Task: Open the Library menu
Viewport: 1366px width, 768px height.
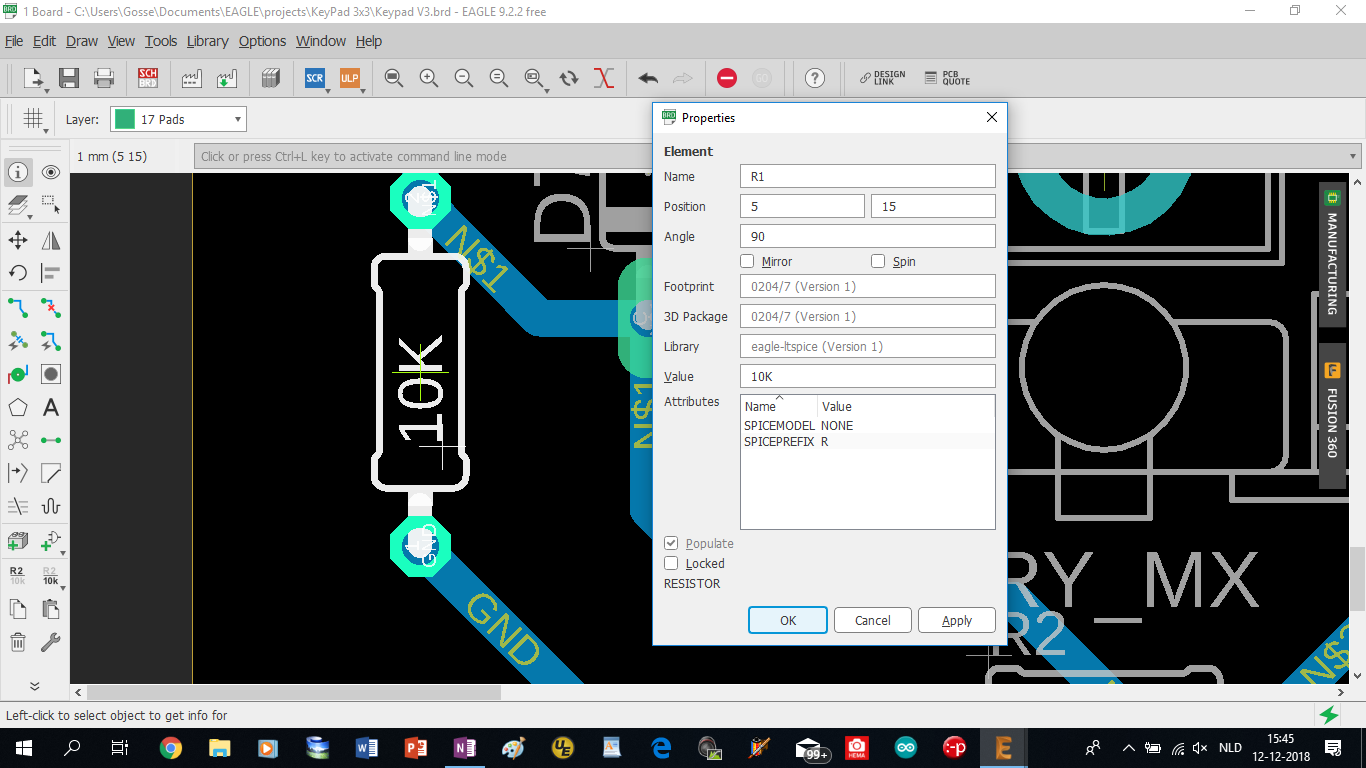Action: (207, 41)
